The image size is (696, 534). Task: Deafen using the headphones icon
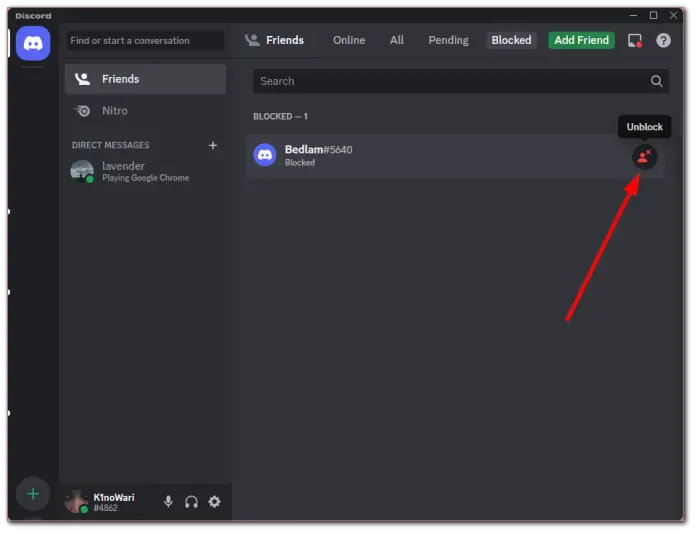click(x=191, y=502)
